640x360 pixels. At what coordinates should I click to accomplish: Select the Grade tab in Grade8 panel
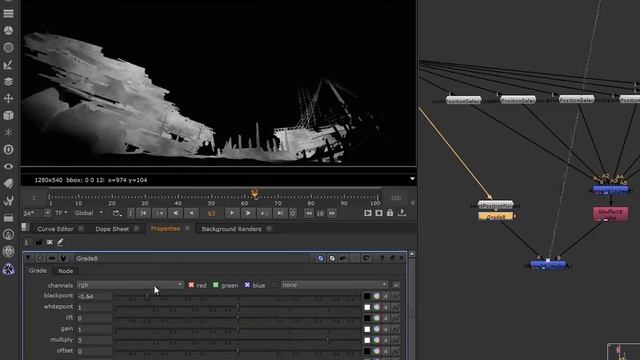[38, 271]
